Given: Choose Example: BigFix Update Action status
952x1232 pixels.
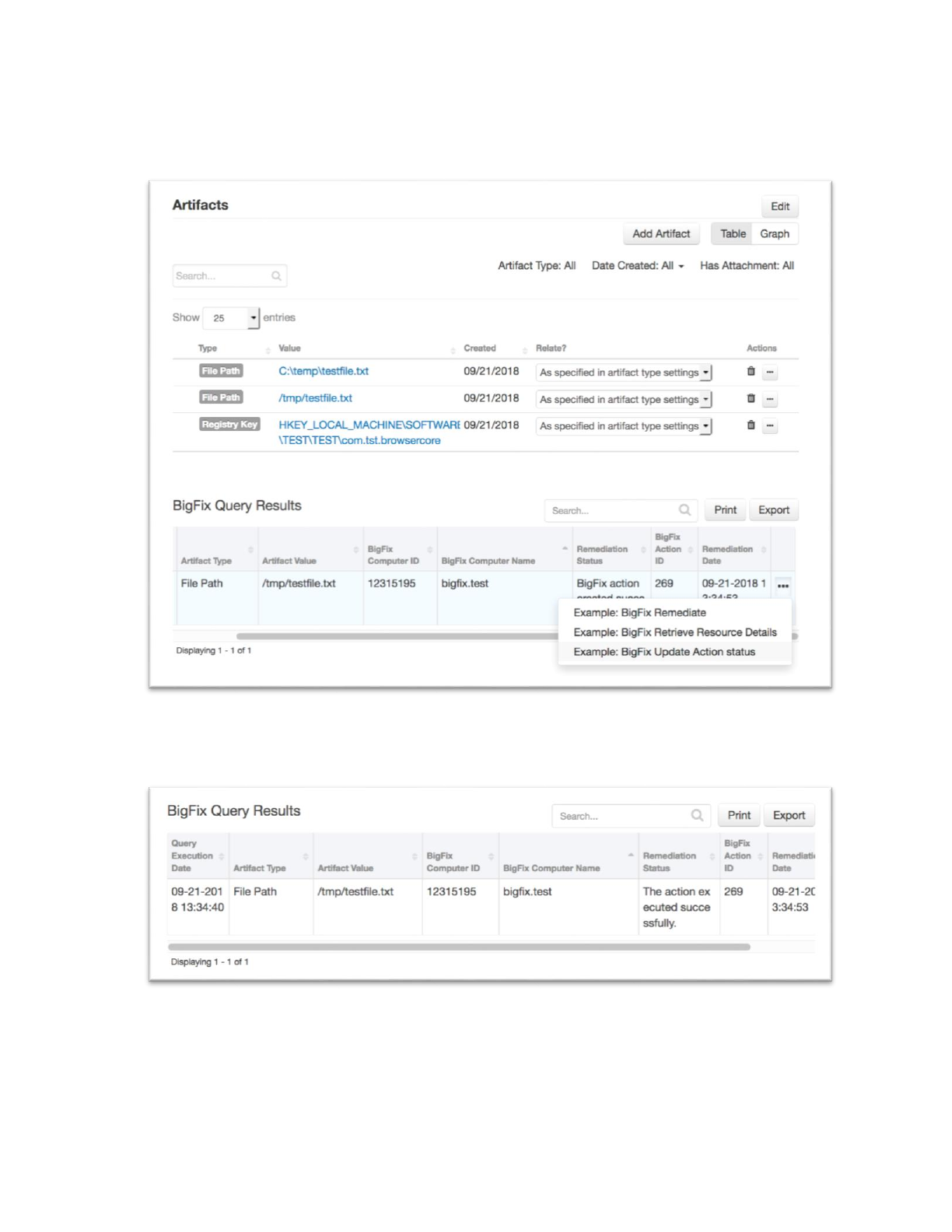Looking at the screenshot, I should click(664, 652).
